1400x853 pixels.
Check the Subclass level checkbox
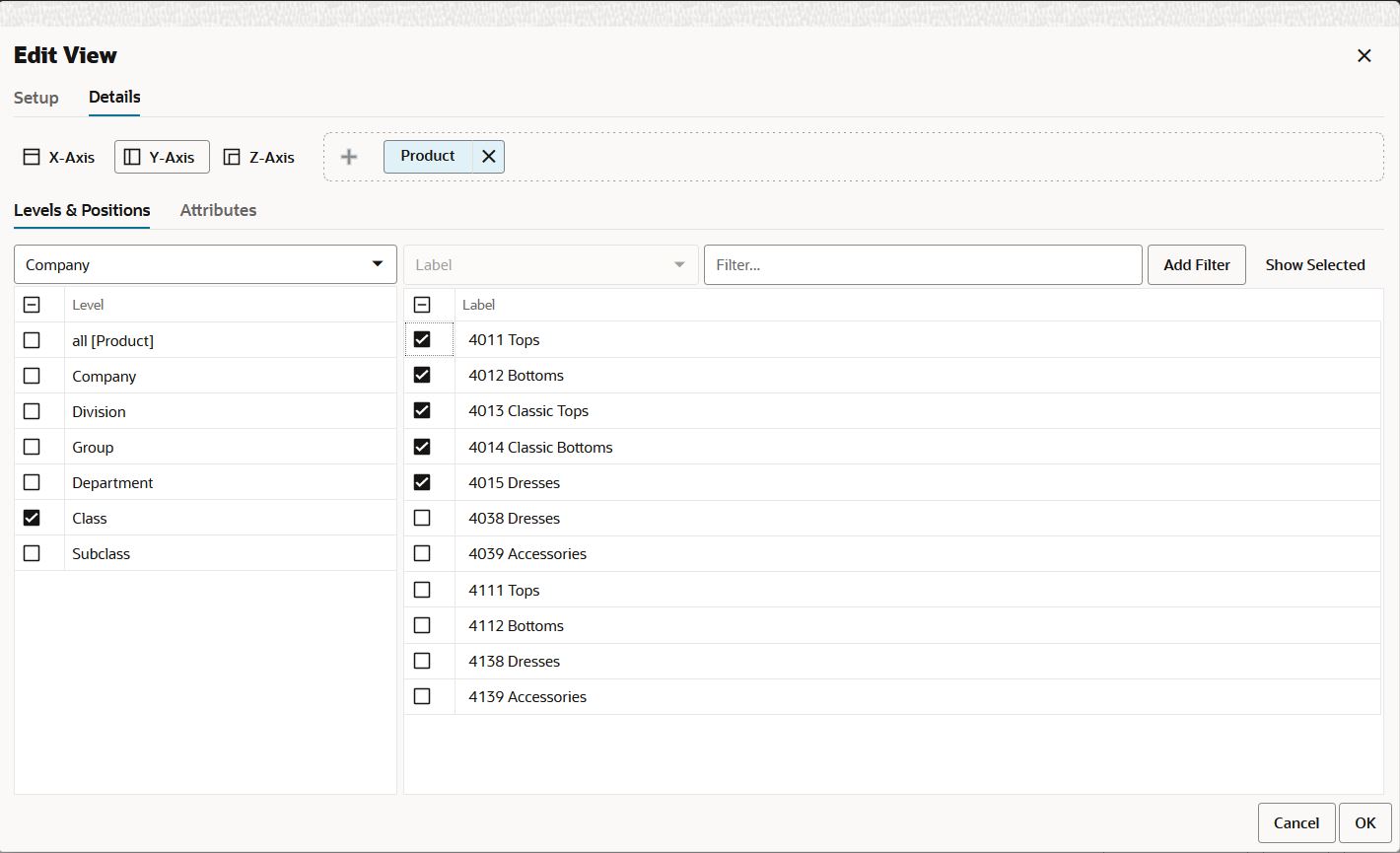33,552
